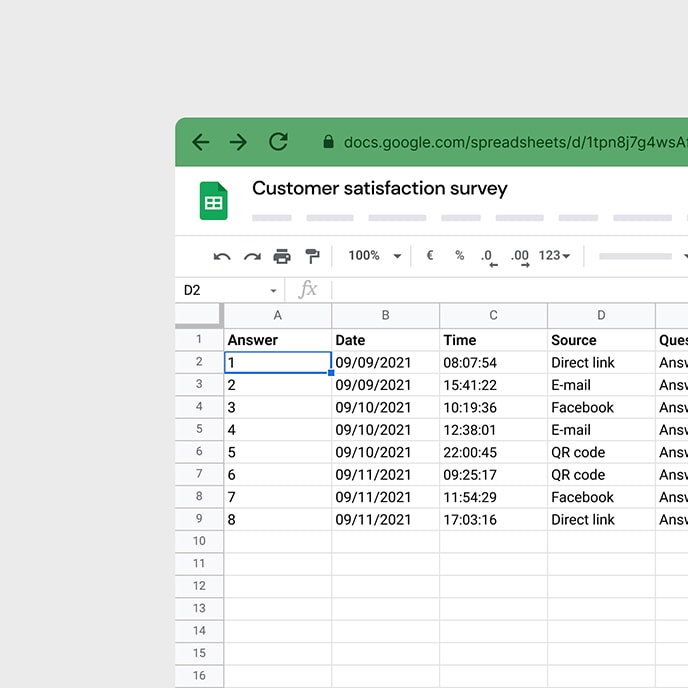Select the cell with time 22:00:45
Screen dimensions: 688x688
click(494, 452)
